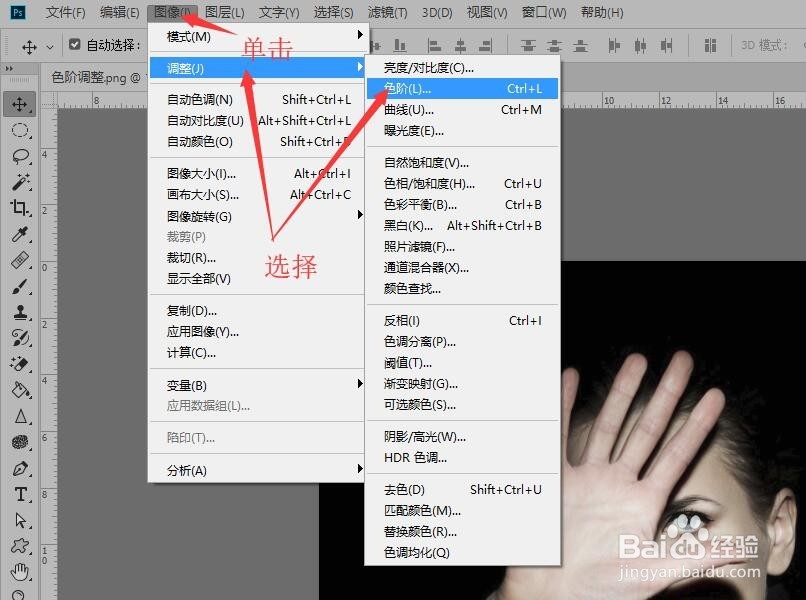Select the Sponge tool
The image size is (806, 600).
click(x=20, y=442)
